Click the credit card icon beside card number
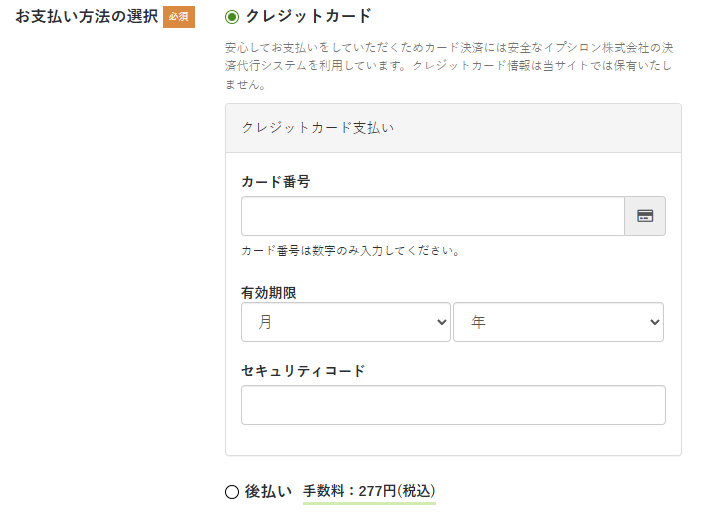 (645, 216)
